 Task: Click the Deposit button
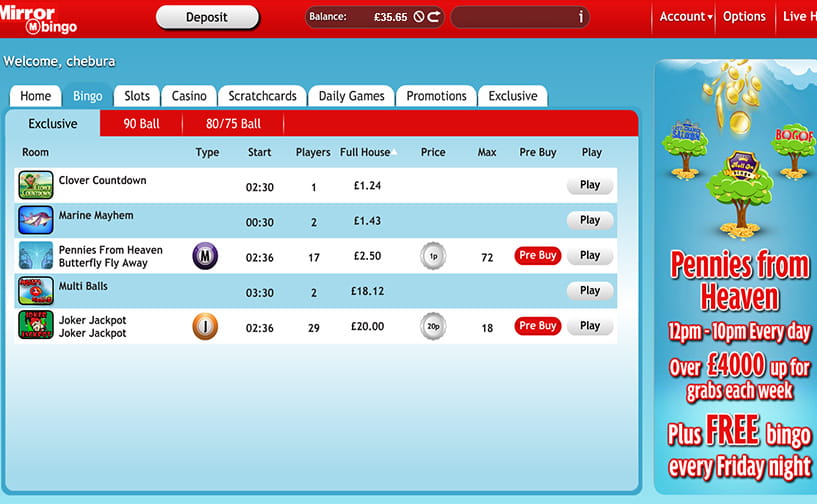pyautogui.click(x=207, y=17)
